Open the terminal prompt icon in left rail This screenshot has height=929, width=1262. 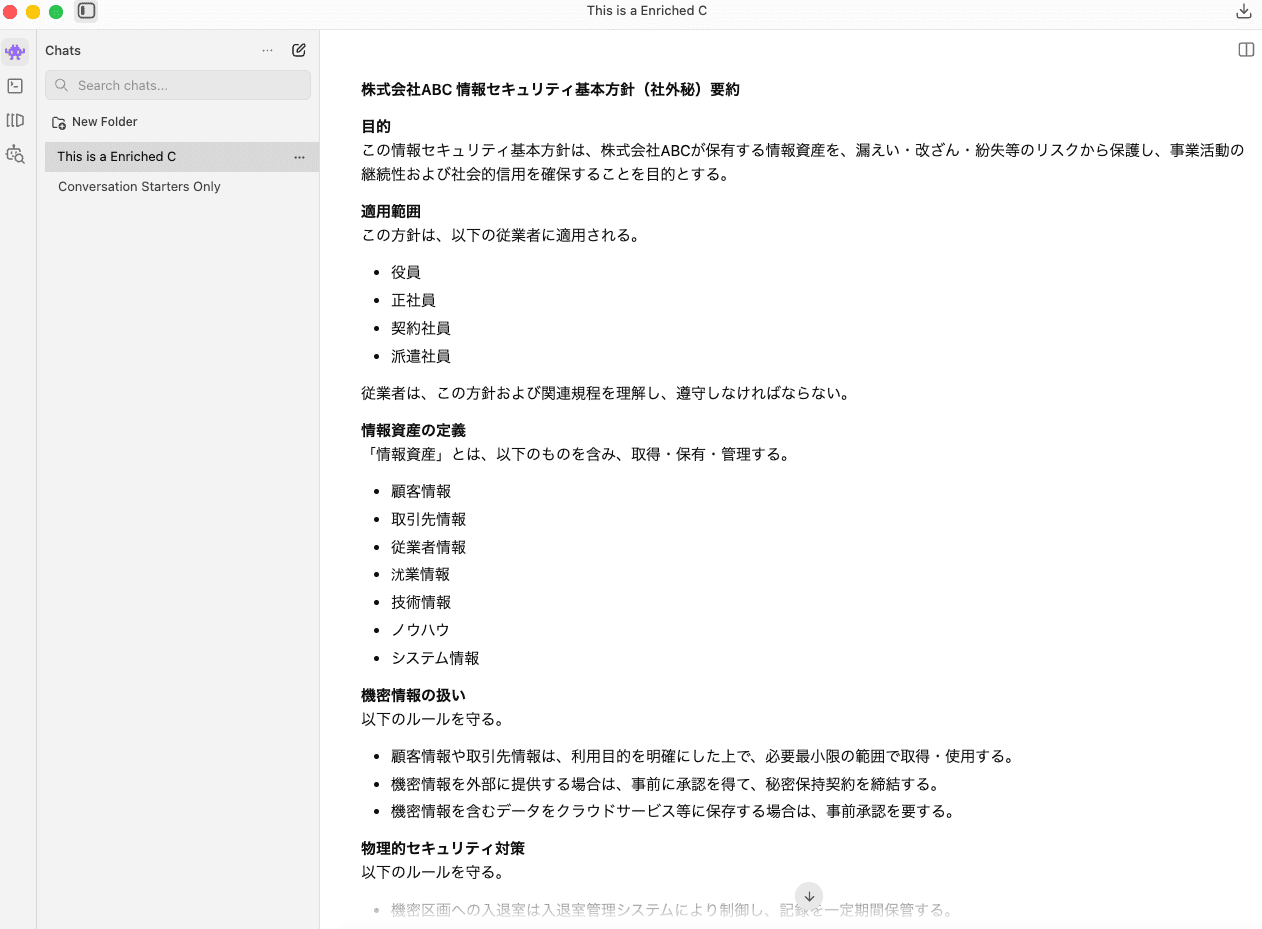pyautogui.click(x=15, y=86)
